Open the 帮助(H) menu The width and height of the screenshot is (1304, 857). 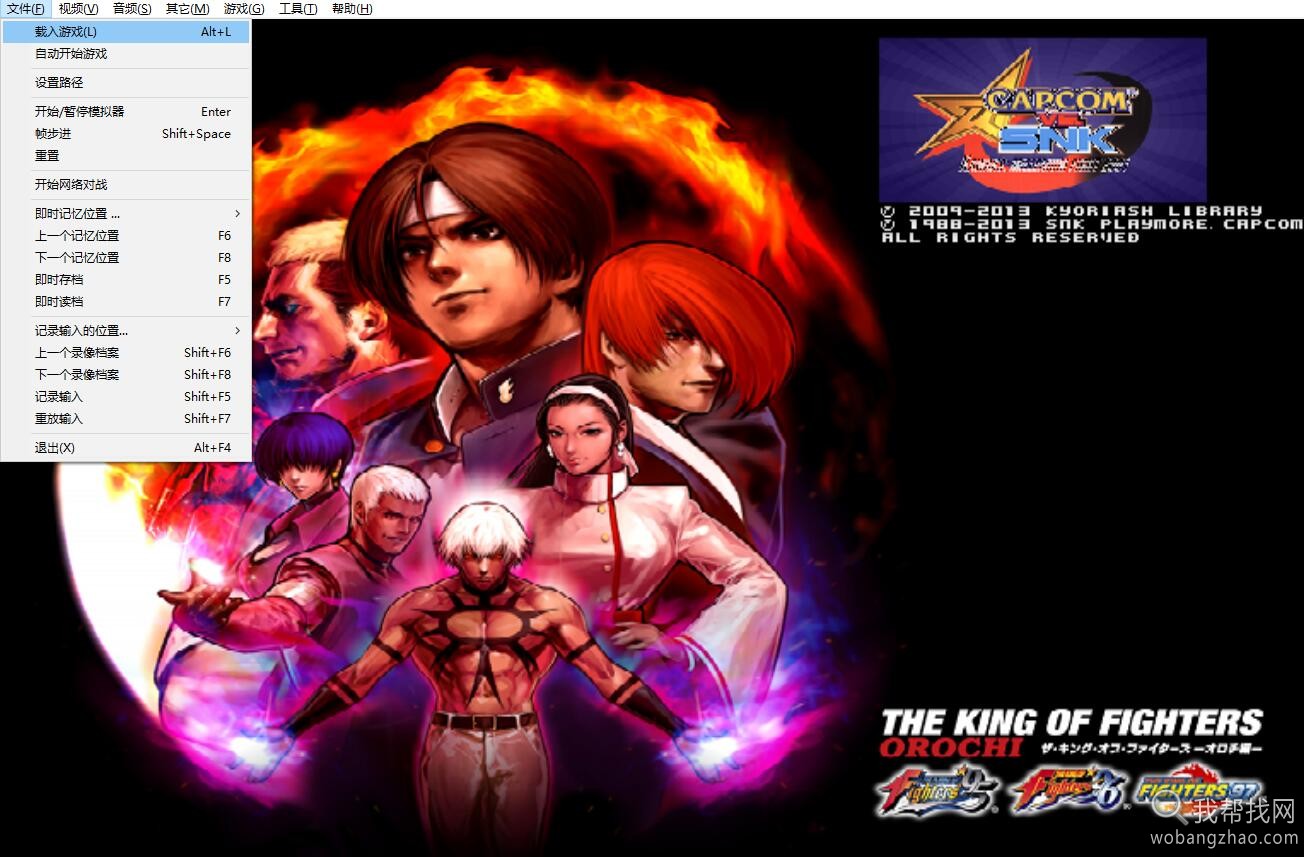click(351, 9)
